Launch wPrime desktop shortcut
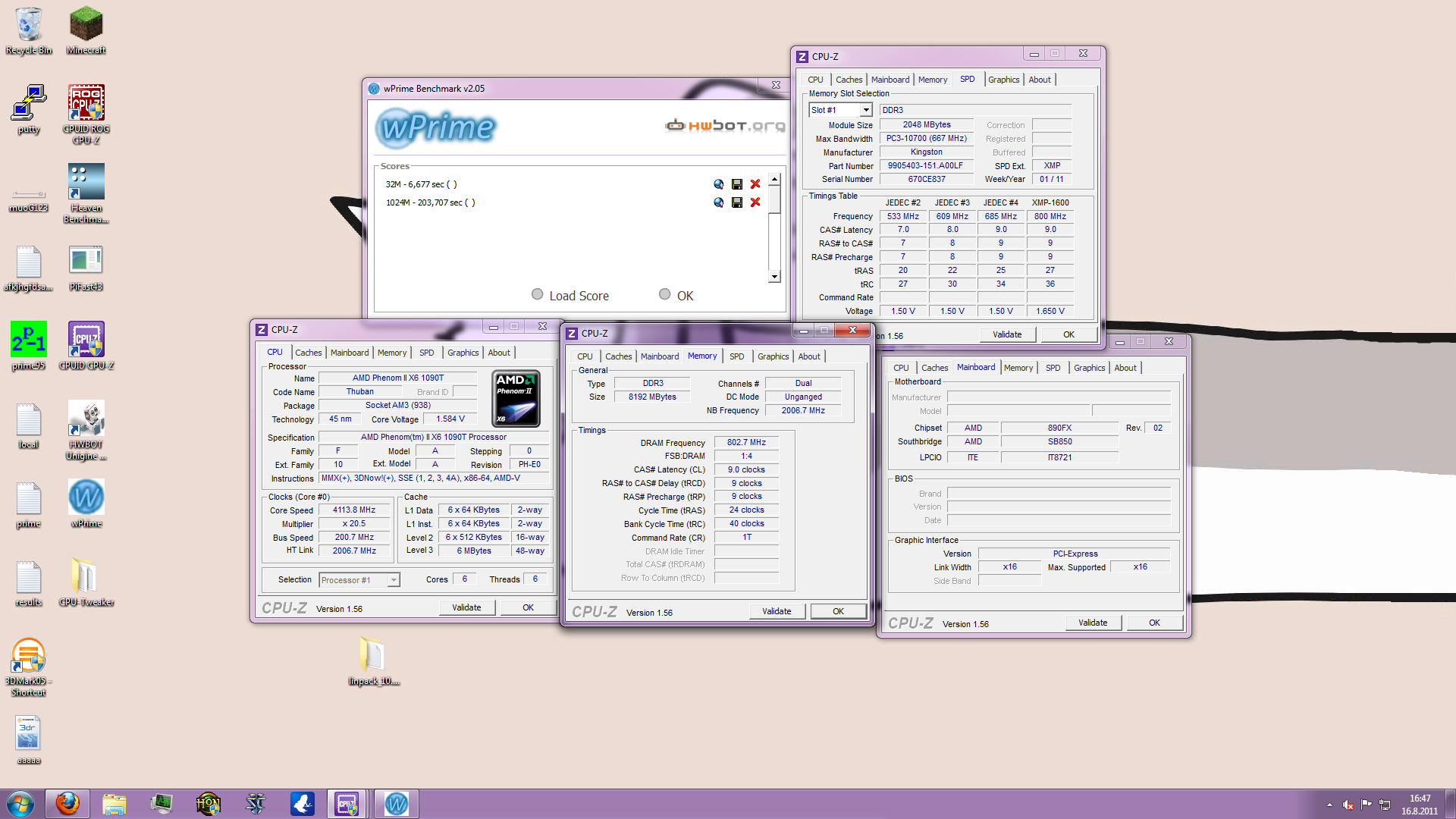Image resolution: width=1456 pixels, height=819 pixels. click(x=86, y=503)
